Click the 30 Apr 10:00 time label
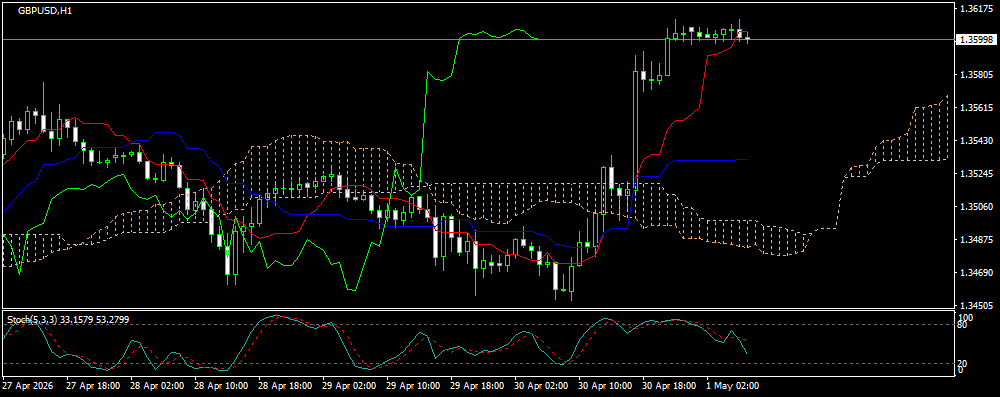This screenshot has height=397, width=1000. click(606, 386)
